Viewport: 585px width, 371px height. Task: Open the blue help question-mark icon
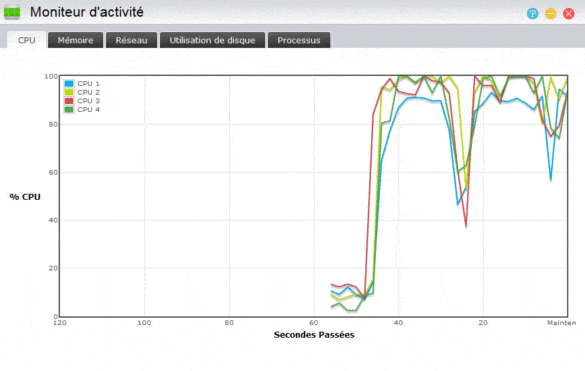(x=532, y=14)
